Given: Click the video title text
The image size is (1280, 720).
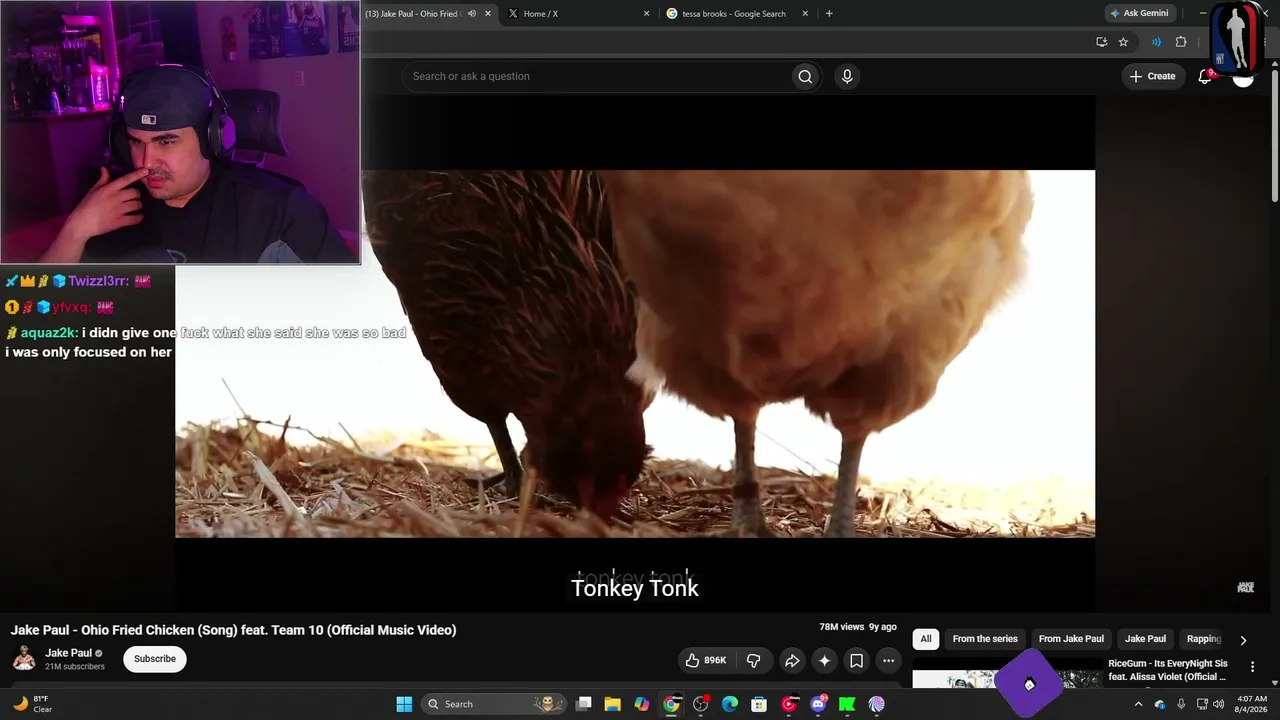Looking at the screenshot, I should pos(233,630).
